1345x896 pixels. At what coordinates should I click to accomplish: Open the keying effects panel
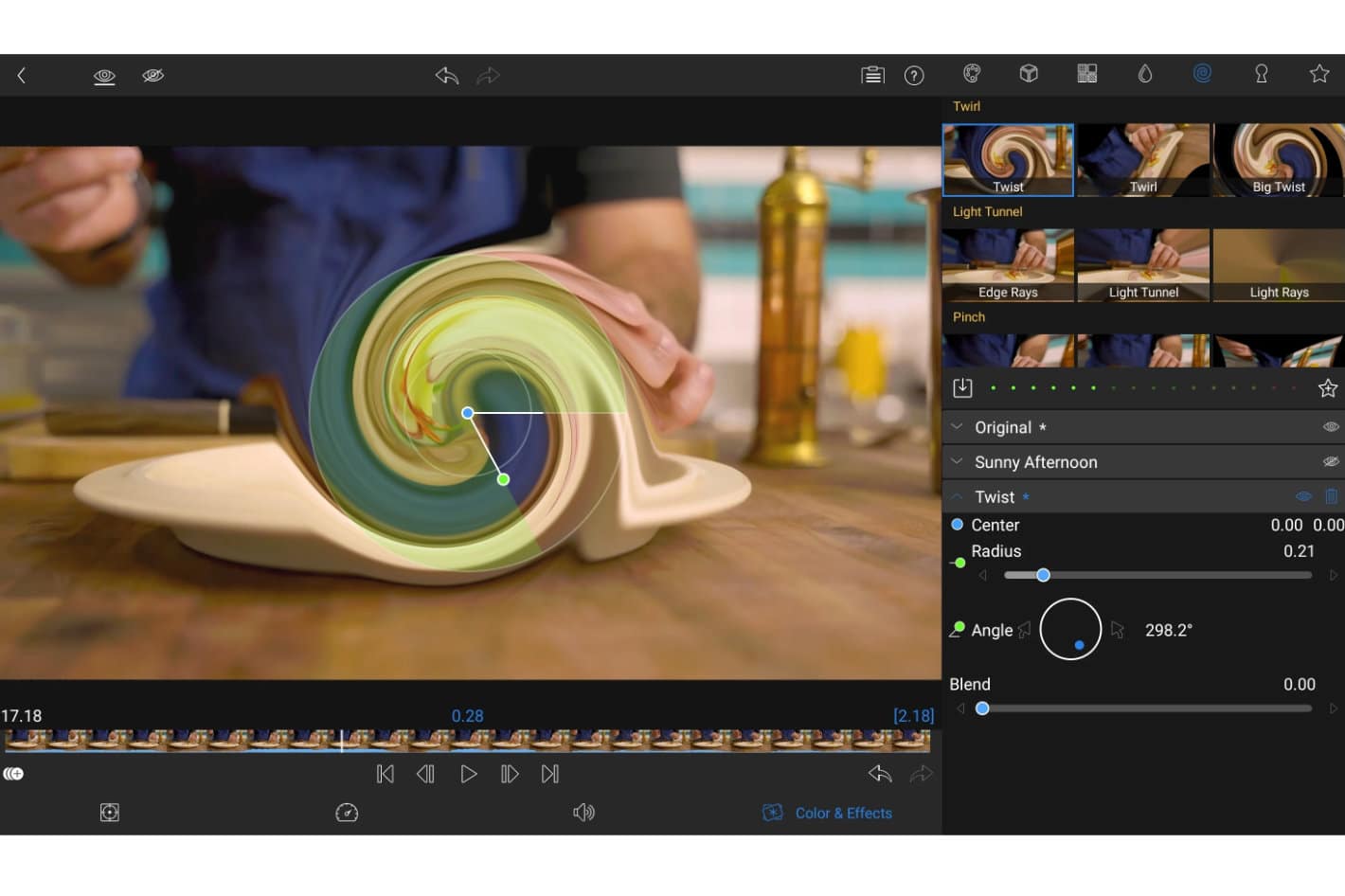pyautogui.click(x=1261, y=73)
